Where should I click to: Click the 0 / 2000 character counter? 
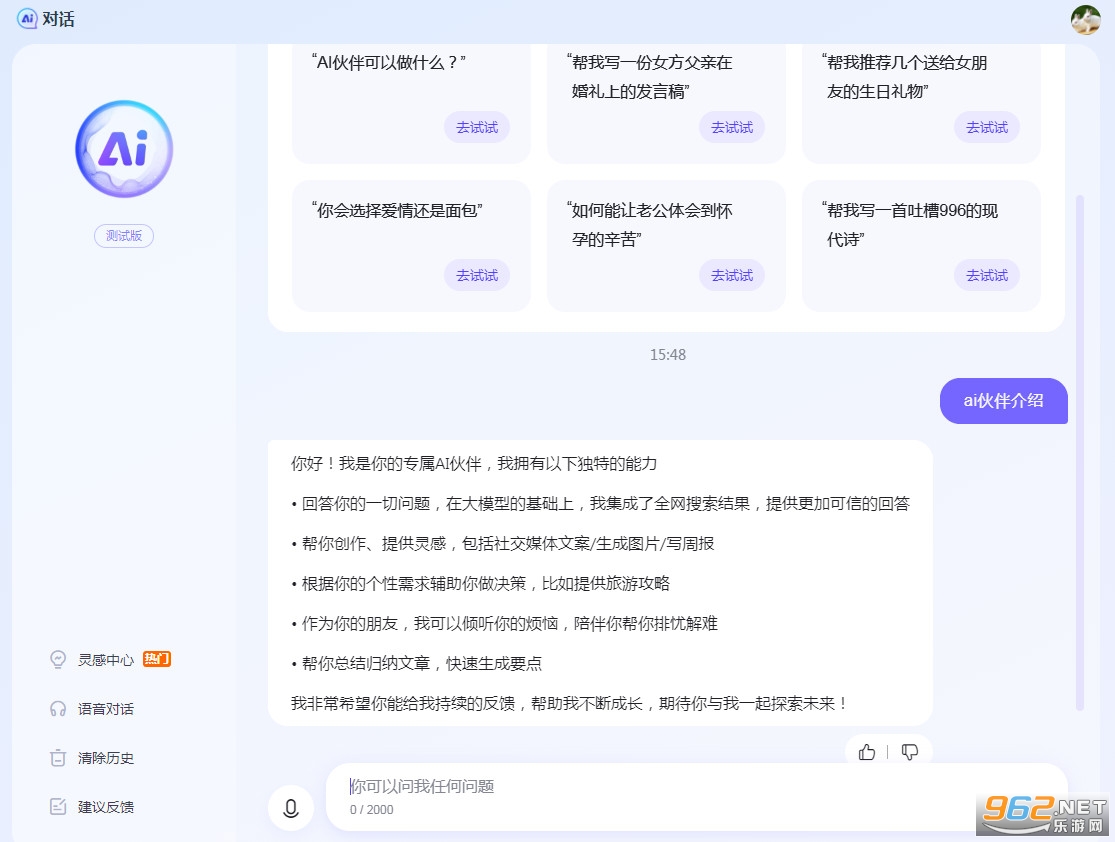(371, 809)
